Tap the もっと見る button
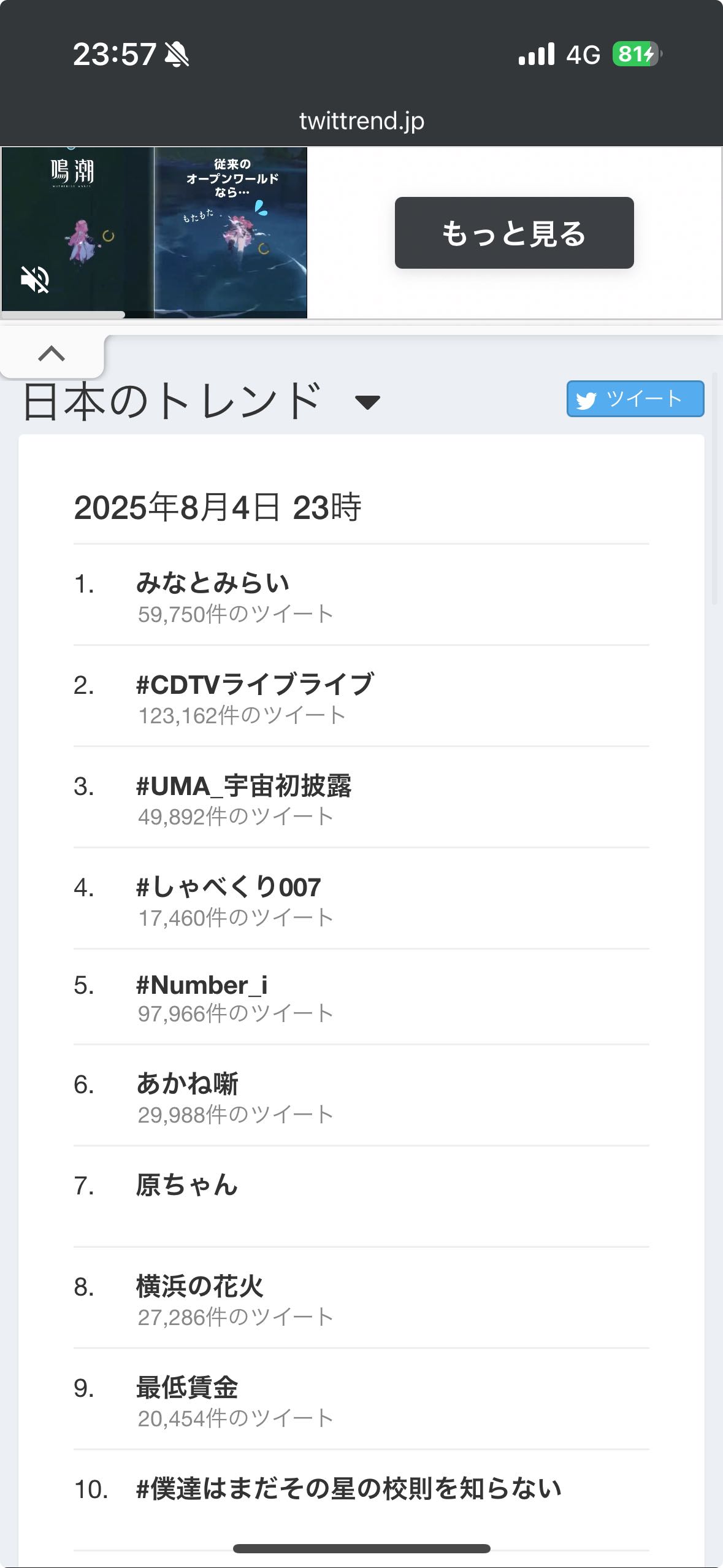723x1568 pixels. coord(514,233)
